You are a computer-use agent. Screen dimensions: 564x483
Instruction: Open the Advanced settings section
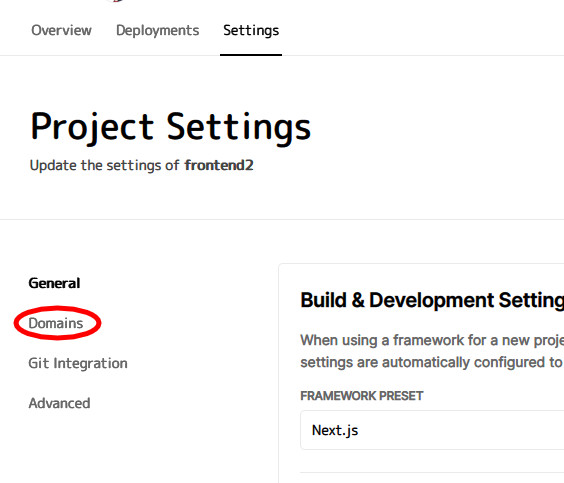[x=59, y=403]
